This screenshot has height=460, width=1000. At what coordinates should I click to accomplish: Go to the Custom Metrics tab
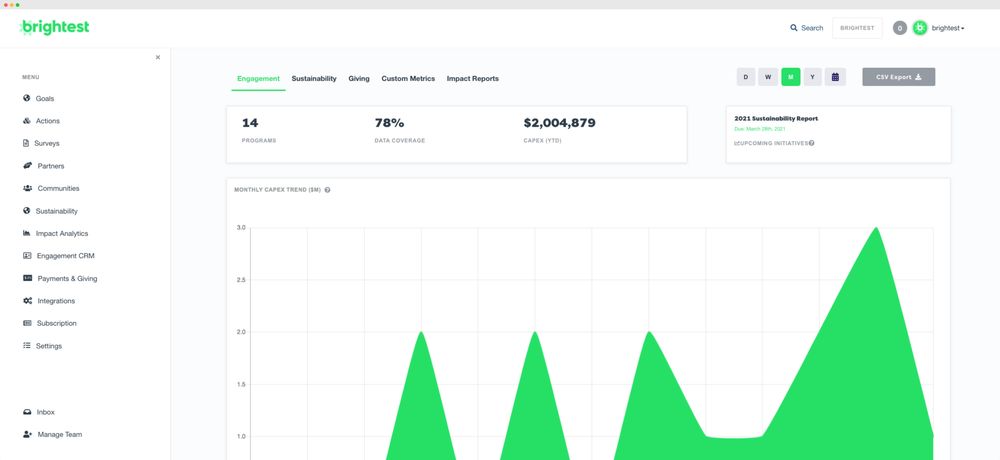[x=408, y=78]
